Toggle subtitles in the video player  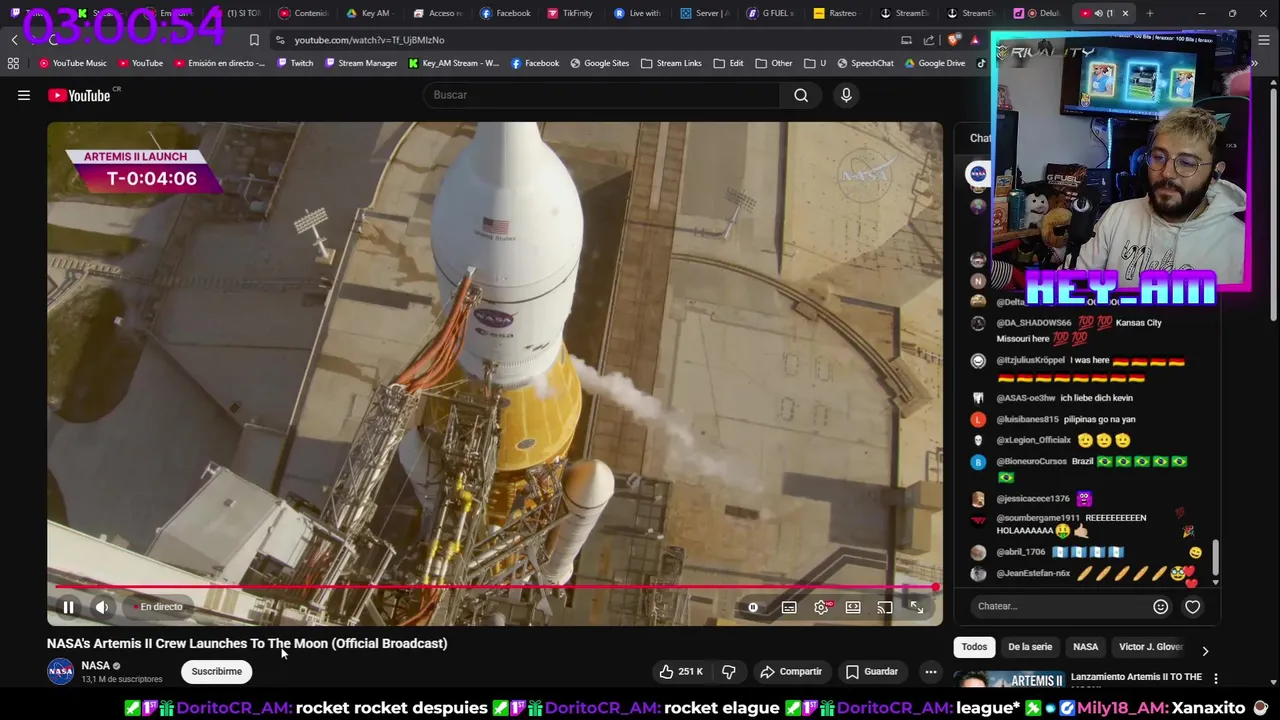(x=789, y=607)
